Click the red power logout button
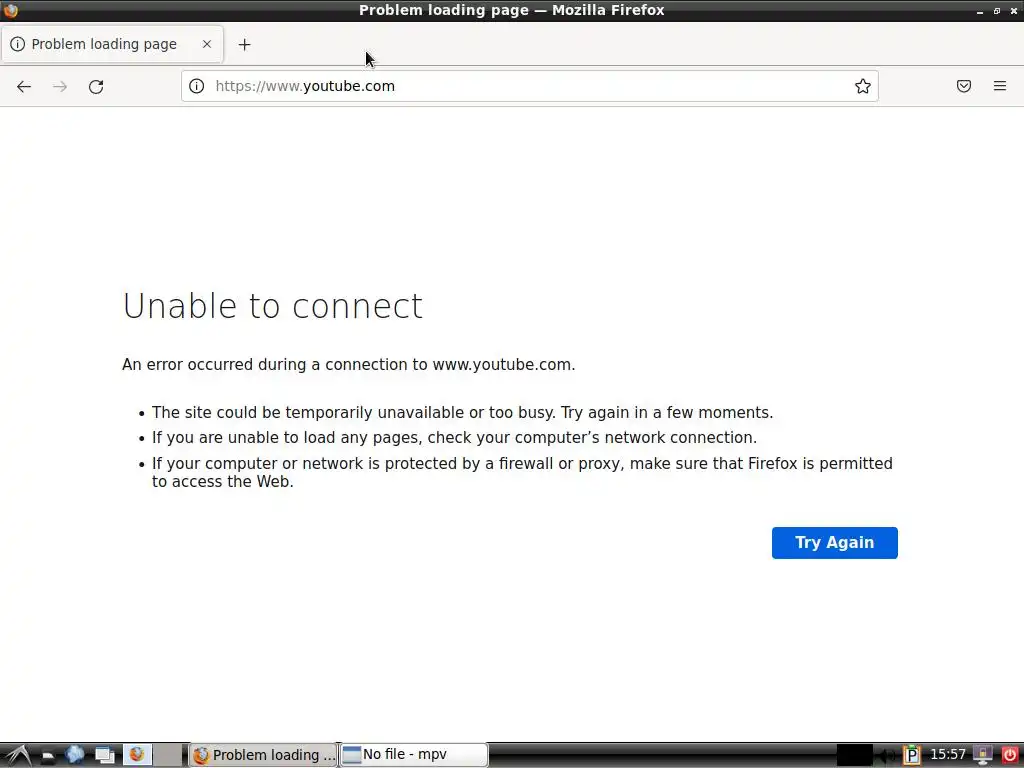This screenshot has height=768, width=1024. [x=1009, y=756]
